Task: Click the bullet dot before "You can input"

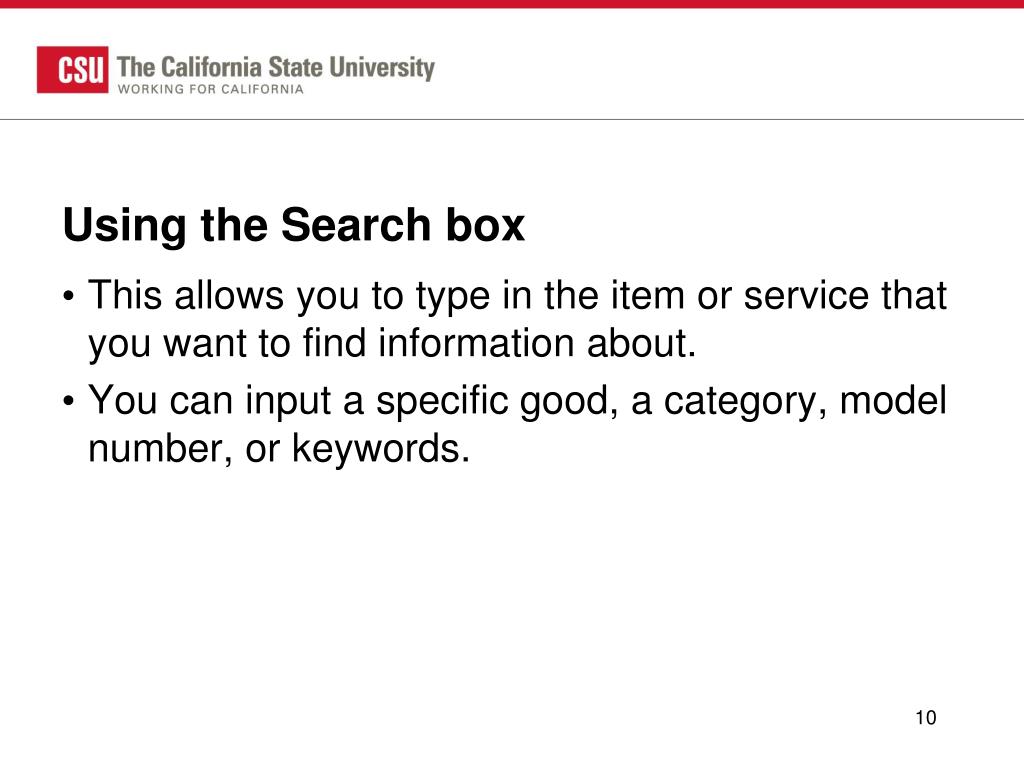Action: [x=69, y=401]
